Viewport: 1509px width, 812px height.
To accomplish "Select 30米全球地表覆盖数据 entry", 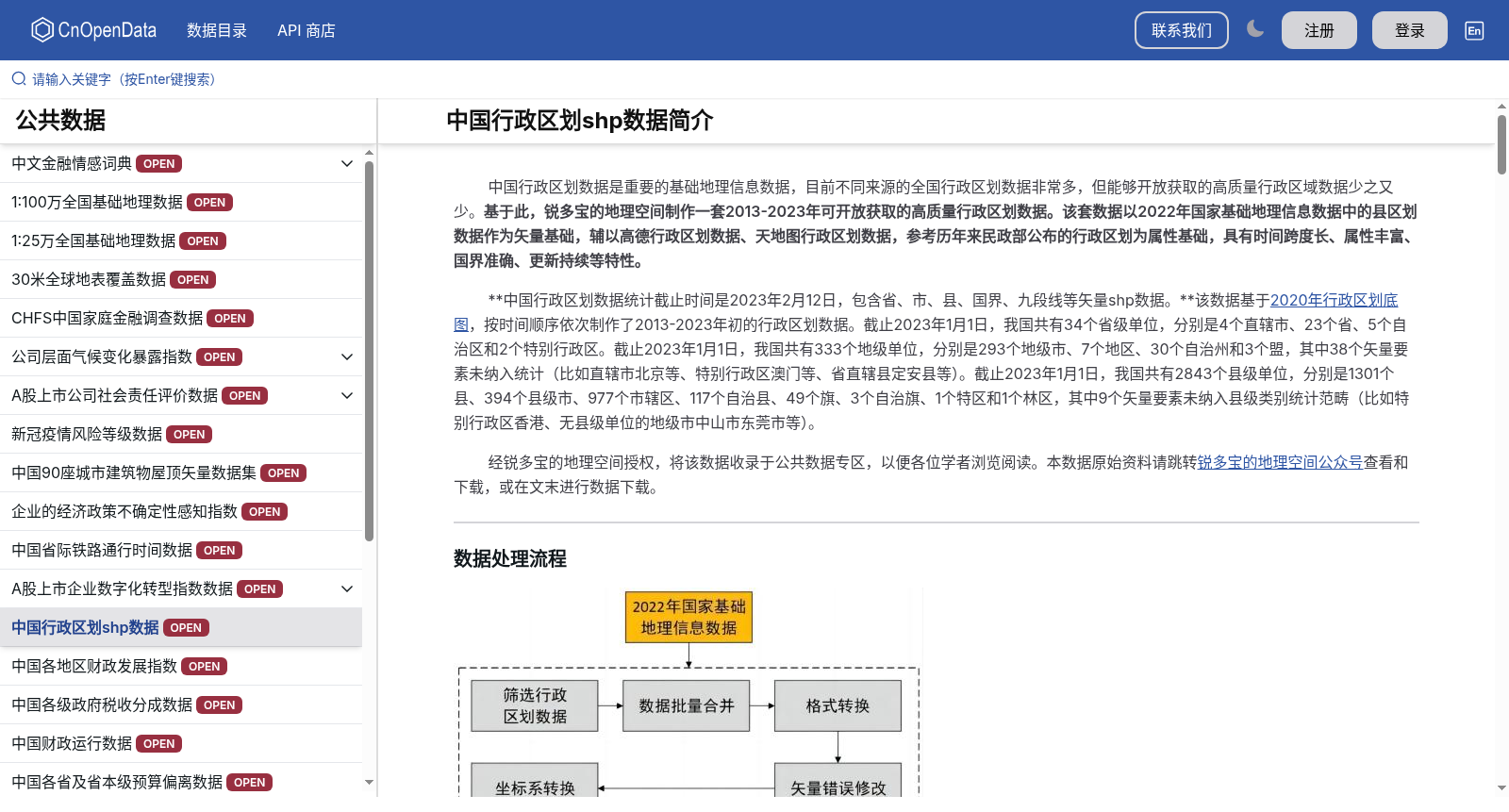I will (181, 279).
